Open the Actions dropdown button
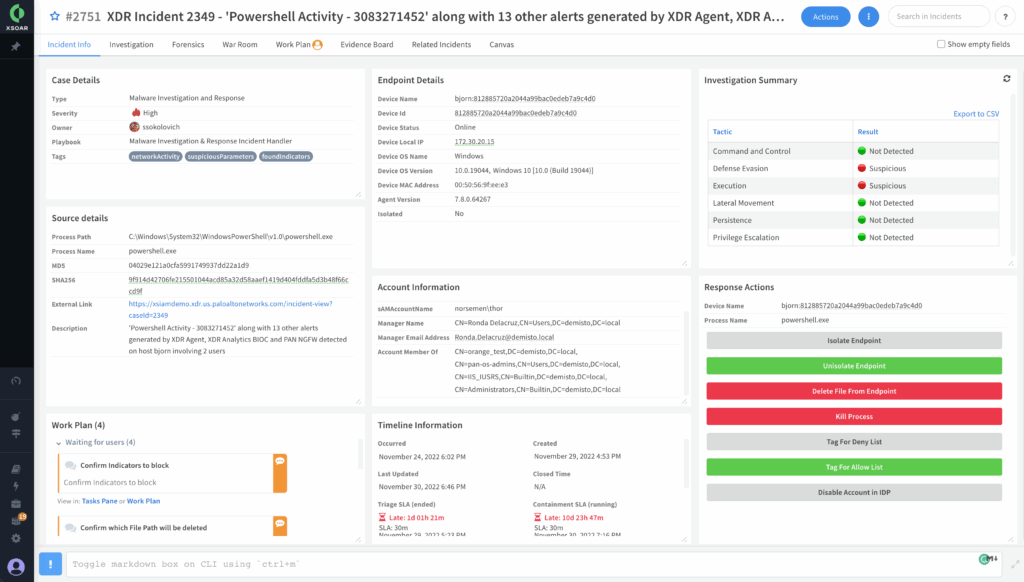Viewport: 1024px width, 582px height. (x=825, y=17)
